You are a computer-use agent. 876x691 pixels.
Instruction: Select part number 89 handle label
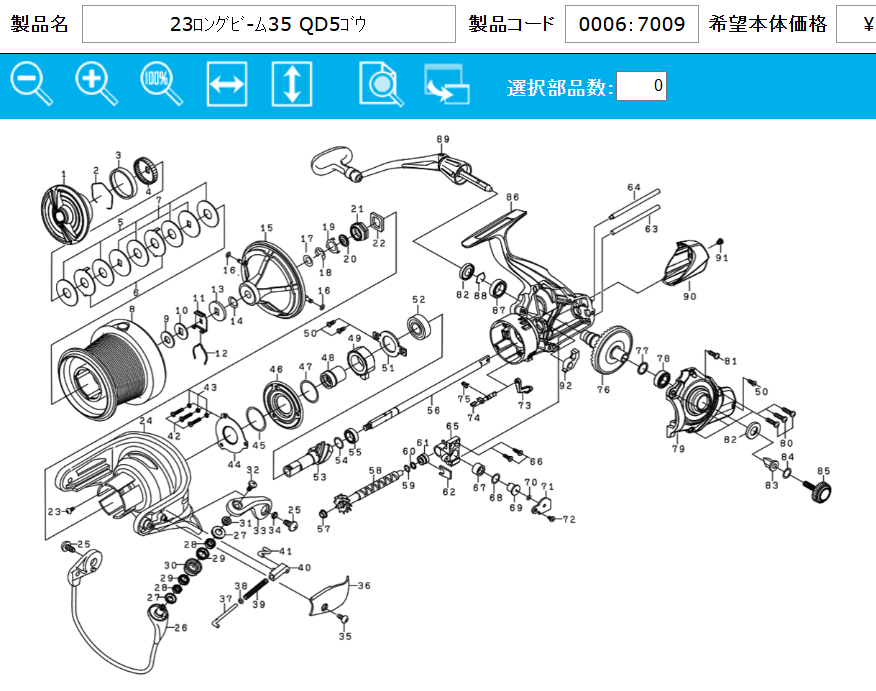[443, 139]
